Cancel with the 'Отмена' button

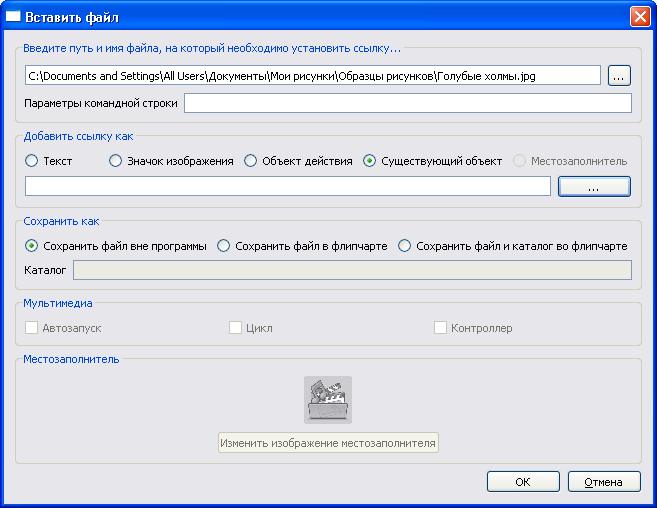pyautogui.click(x=604, y=482)
